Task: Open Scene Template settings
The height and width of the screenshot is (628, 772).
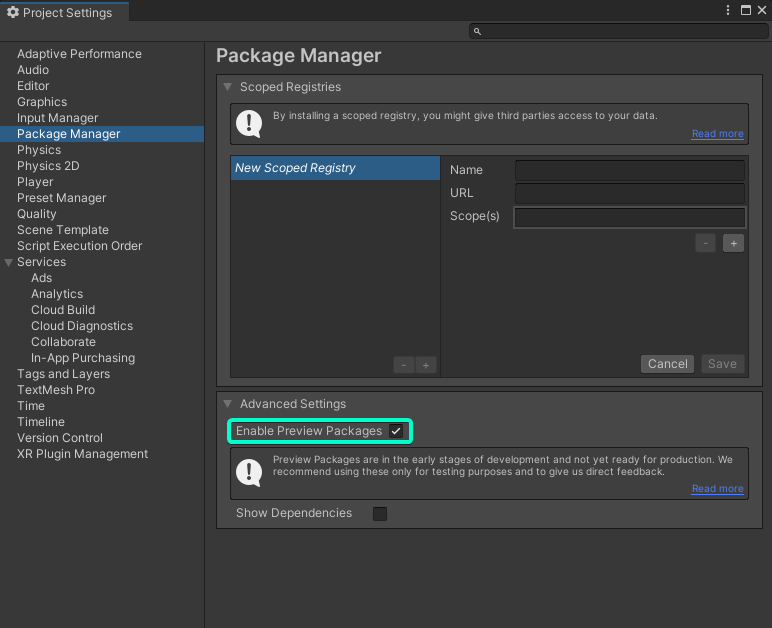Action: tap(63, 230)
